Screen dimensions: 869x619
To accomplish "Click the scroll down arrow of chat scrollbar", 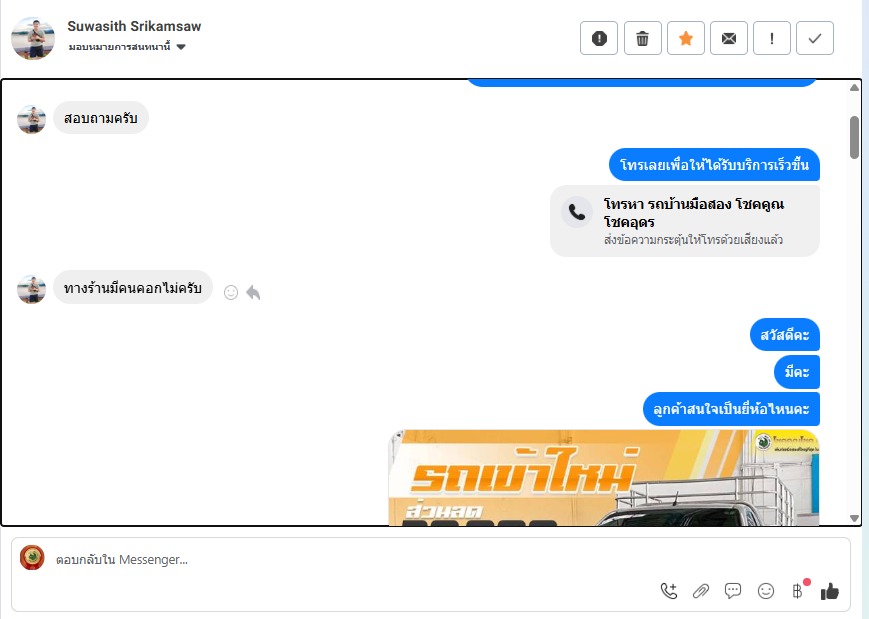I will [x=854, y=518].
